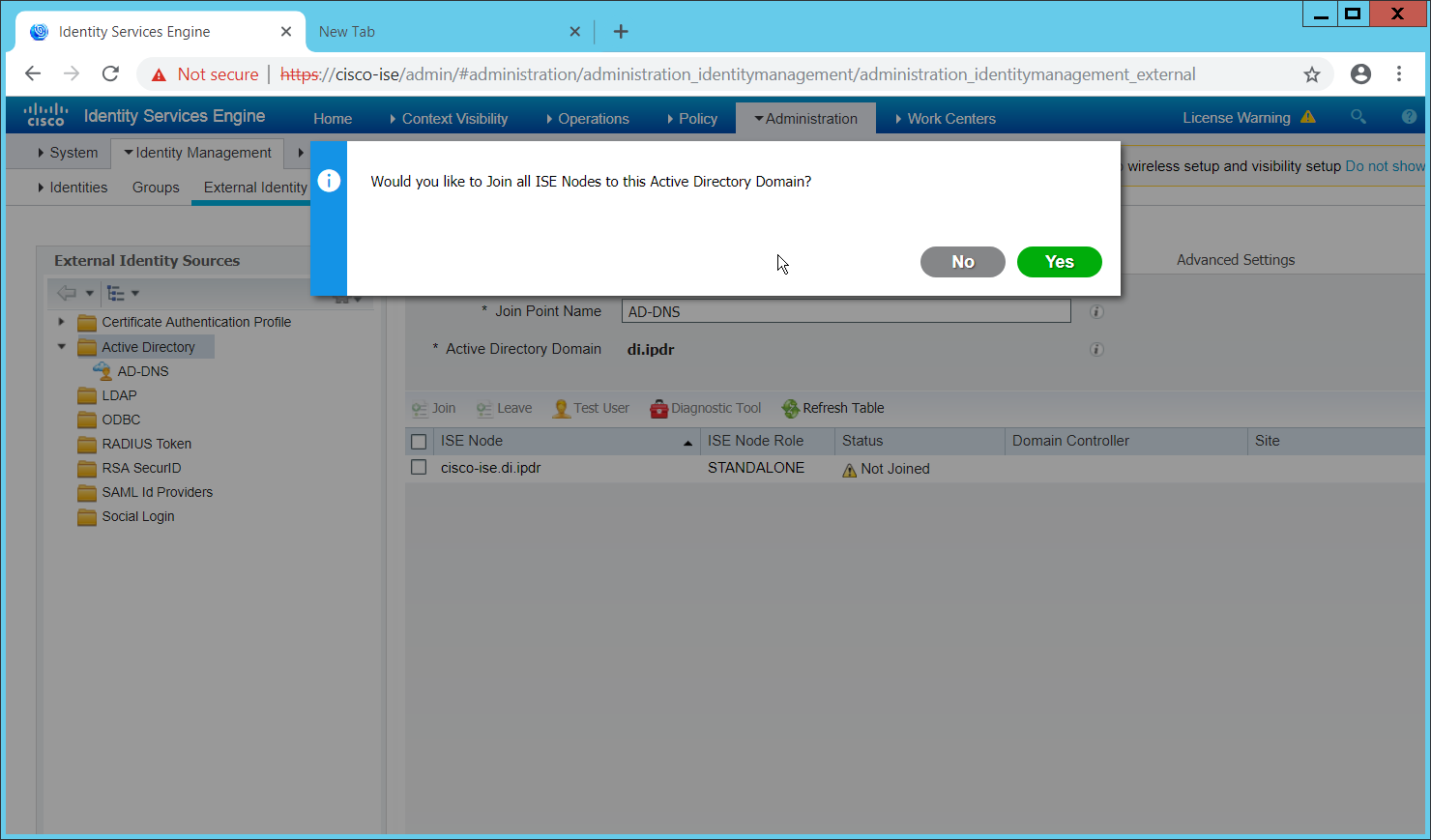
Task: Open the Chrome profile account icon
Action: tap(1360, 74)
